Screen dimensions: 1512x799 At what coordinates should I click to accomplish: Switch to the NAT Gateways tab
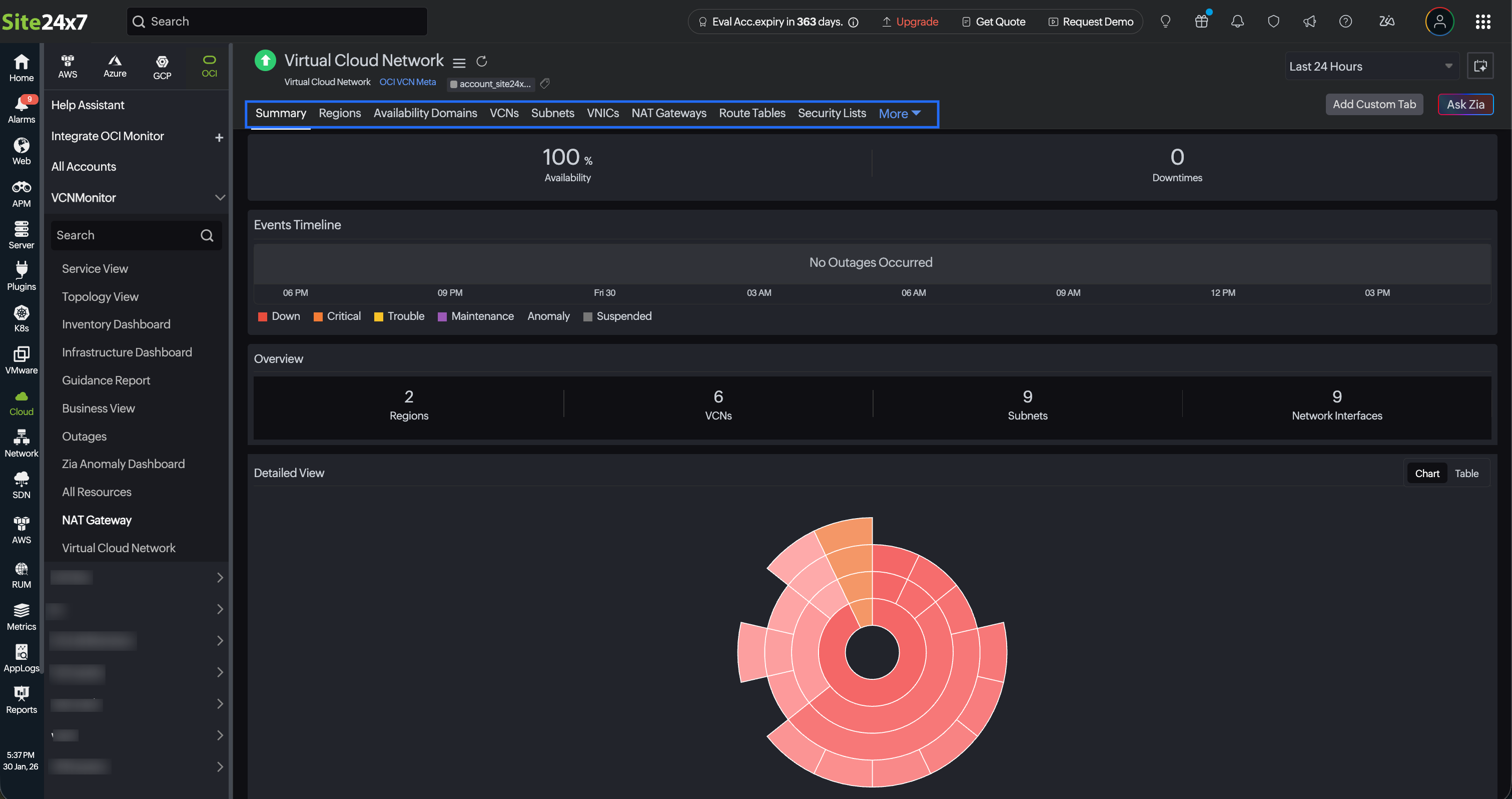coord(668,113)
